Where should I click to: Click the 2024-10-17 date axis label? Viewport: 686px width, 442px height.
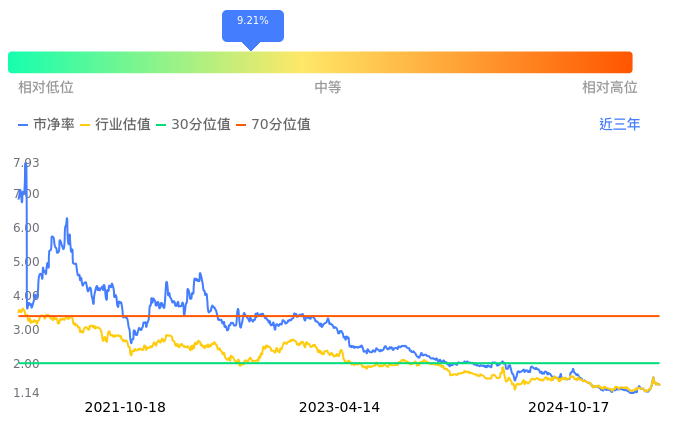pyautogui.click(x=568, y=407)
